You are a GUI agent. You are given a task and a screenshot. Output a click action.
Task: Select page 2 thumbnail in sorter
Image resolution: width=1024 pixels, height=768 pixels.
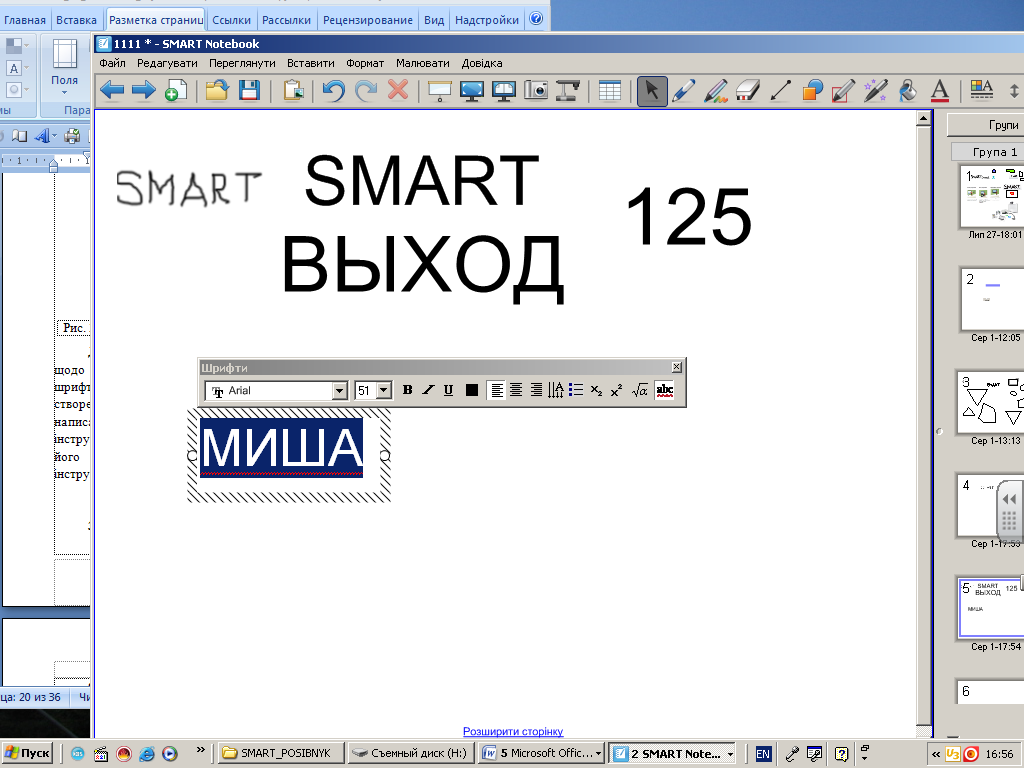click(x=993, y=300)
